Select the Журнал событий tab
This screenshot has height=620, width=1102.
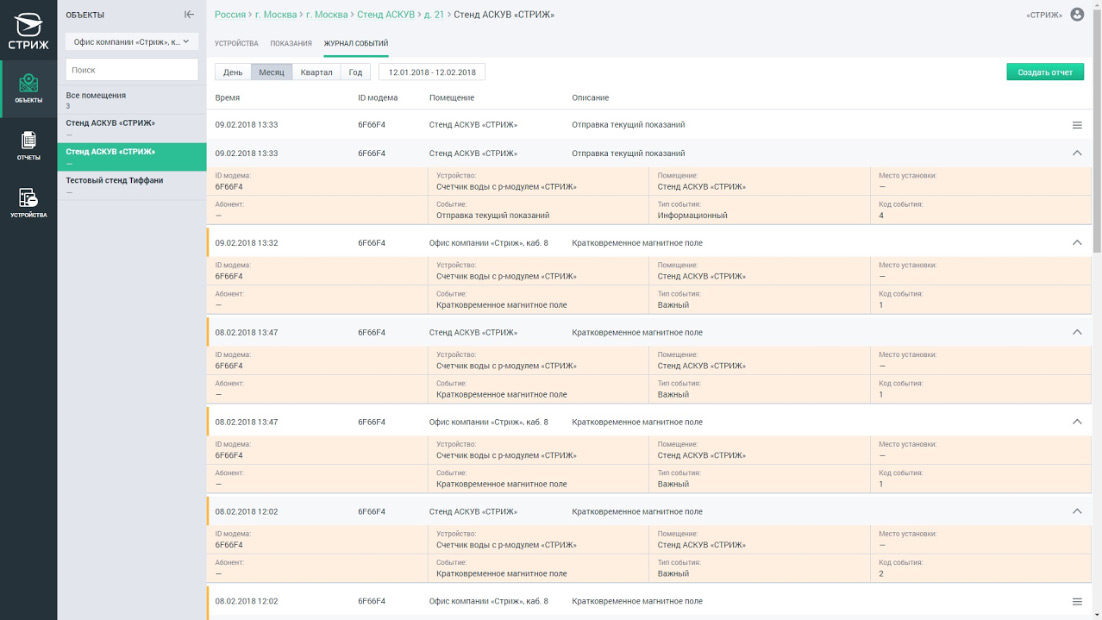(356, 44)
